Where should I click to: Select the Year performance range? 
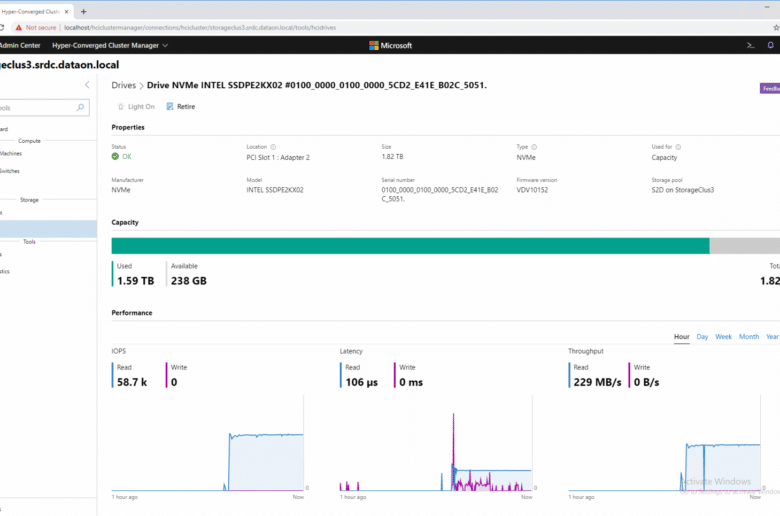coord(772,337)
